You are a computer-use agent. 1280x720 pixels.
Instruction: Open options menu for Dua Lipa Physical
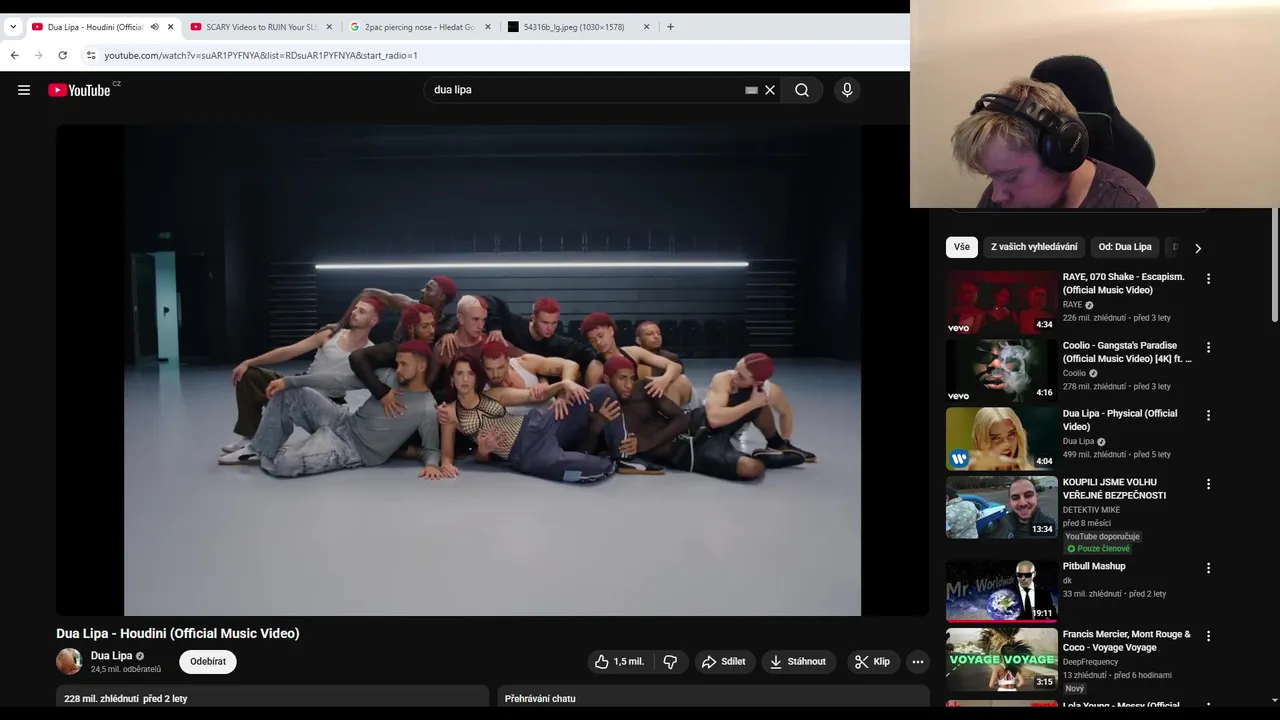(1208, 416)
